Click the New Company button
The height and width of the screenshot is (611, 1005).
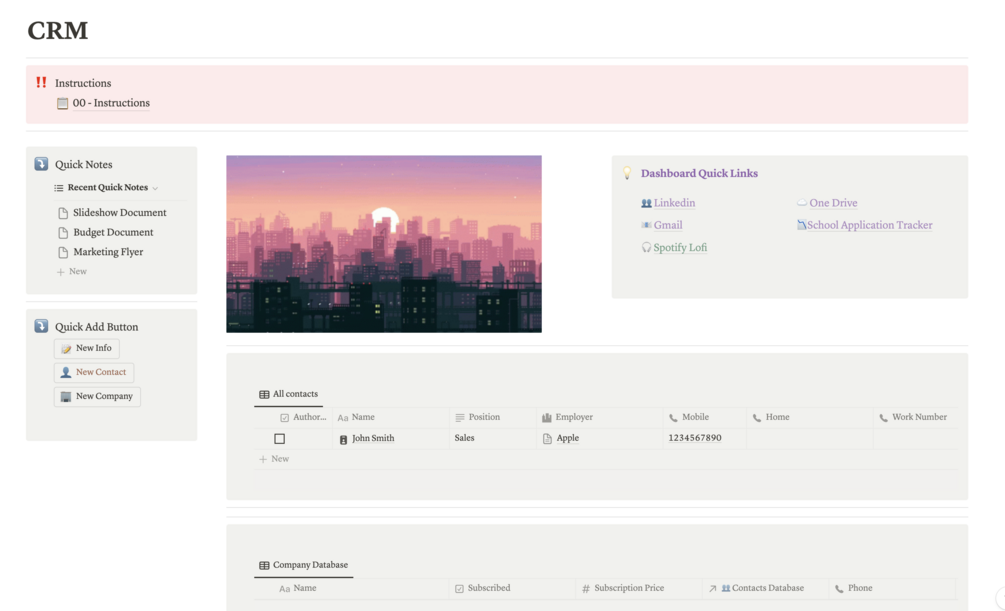pyautogui.click(x=97, y=396)
